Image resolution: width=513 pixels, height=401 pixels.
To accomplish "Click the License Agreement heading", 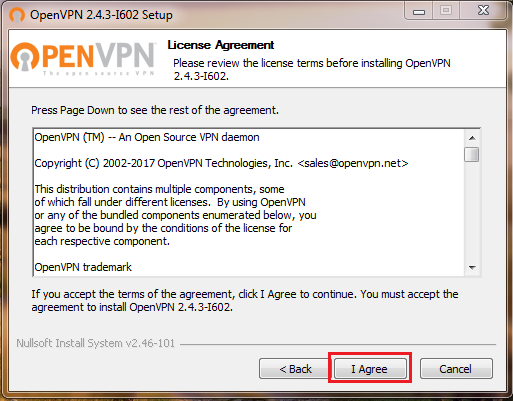I will [221, 45].
